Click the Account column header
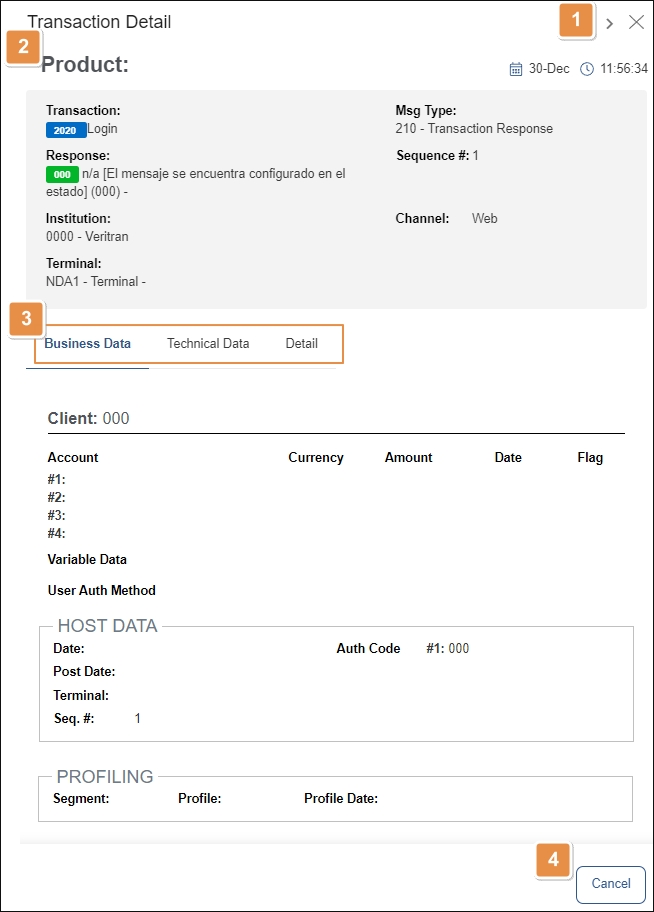654x912 pixels. pos(73,458)
